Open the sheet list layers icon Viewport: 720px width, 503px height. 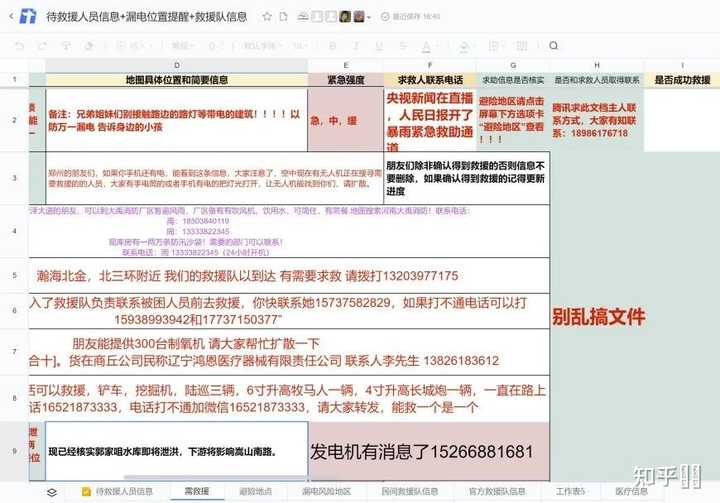[52, 492]
